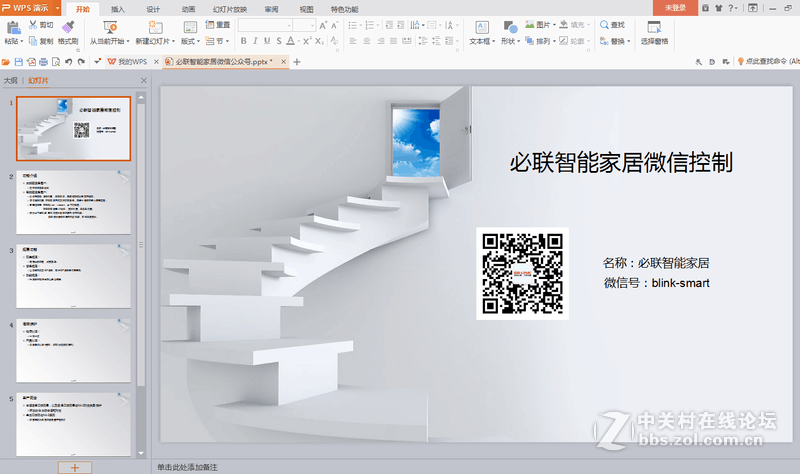Screen dimensions: 800x474
Task: Click the add slide plus button below thumbnails
Action: click(x=74, y=467)
